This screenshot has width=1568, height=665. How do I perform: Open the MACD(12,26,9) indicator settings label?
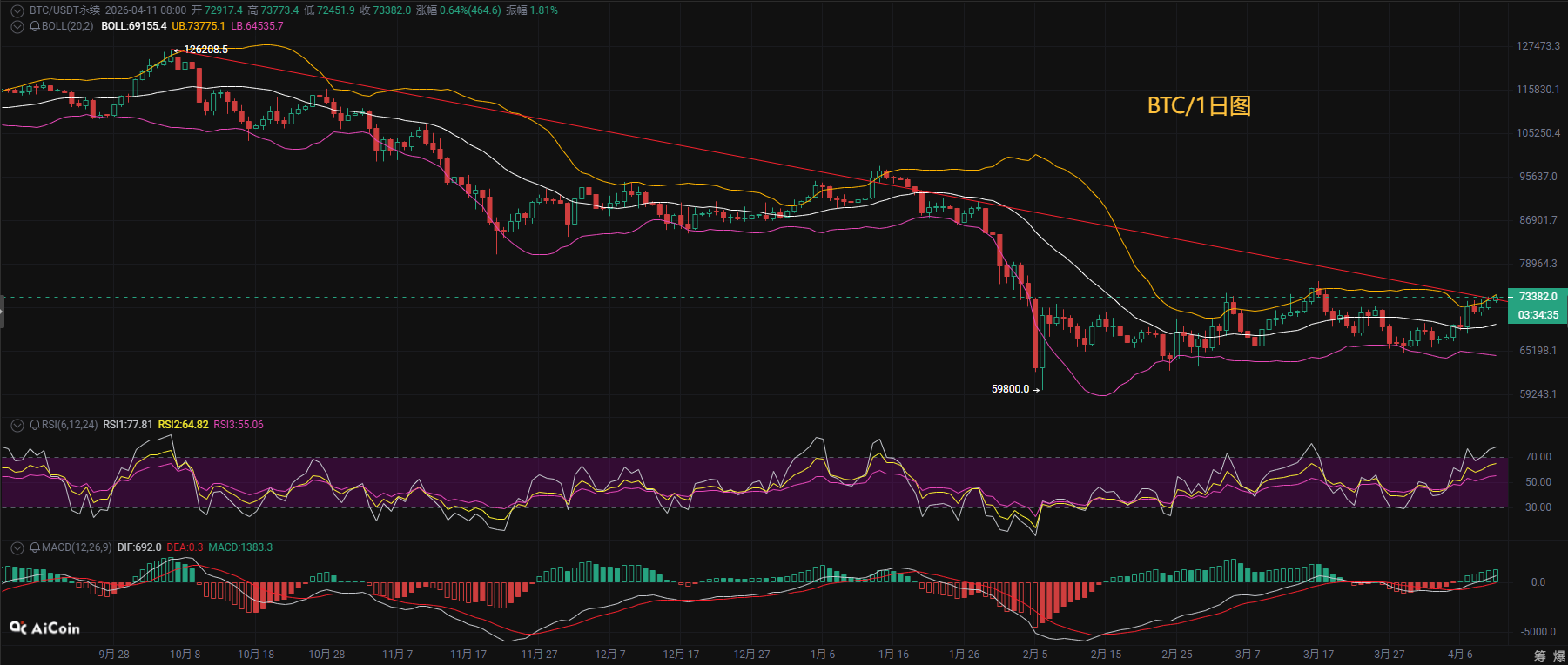click(77, 547)
